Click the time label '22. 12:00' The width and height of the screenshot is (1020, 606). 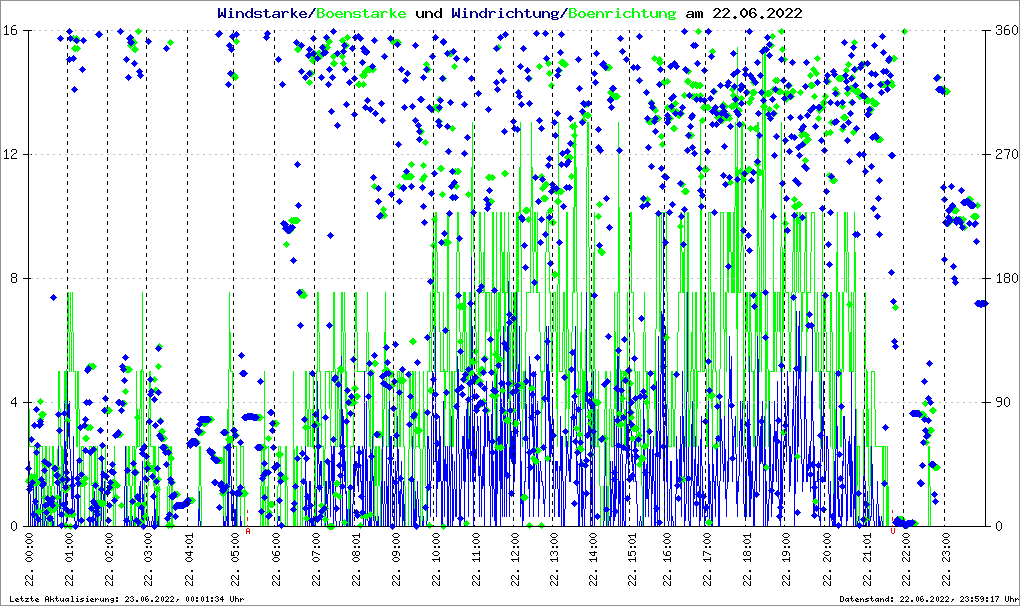pyautogui.click(x=514, y=560)
